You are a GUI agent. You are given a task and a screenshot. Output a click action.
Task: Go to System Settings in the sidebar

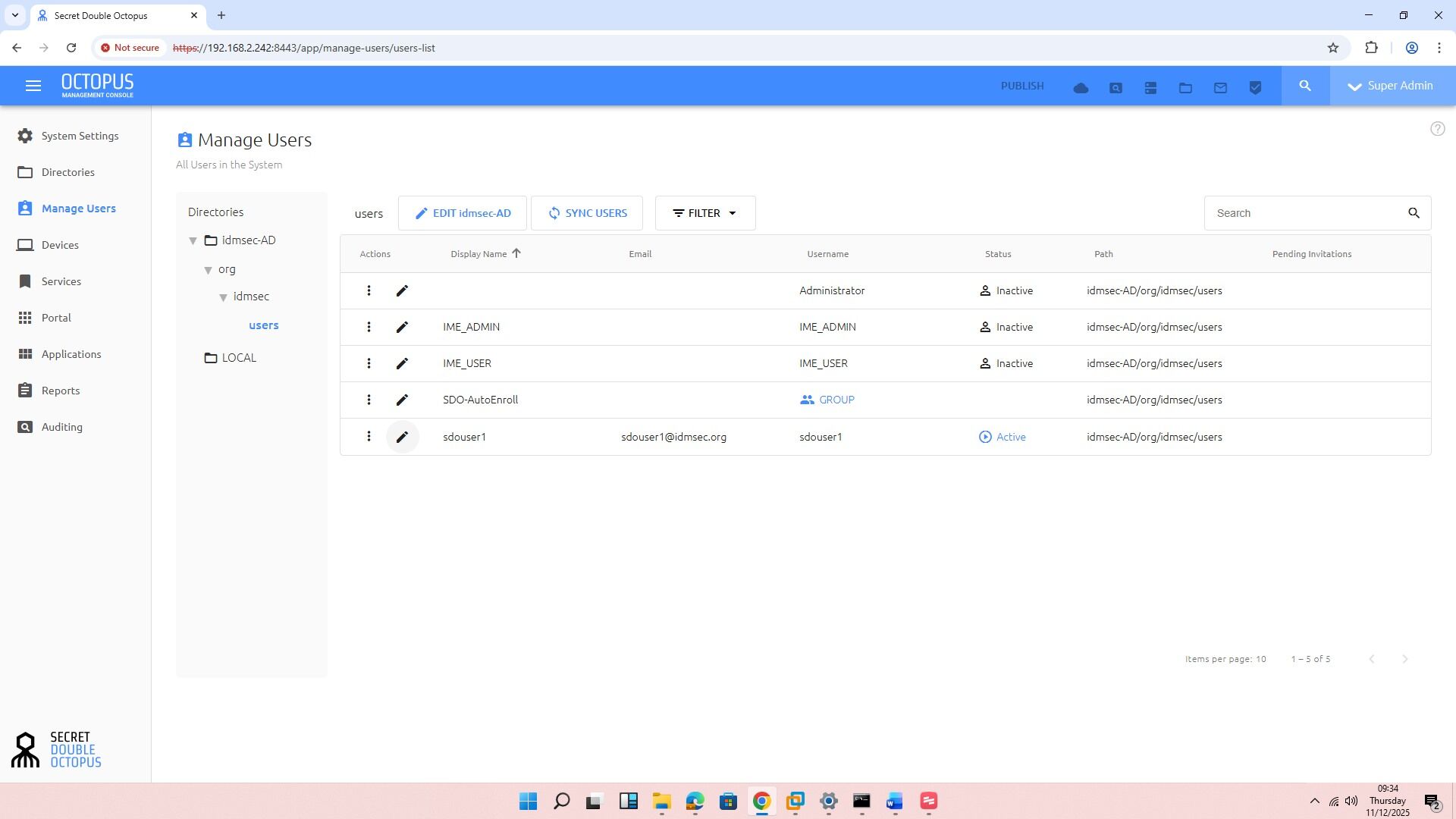(80, 136)
